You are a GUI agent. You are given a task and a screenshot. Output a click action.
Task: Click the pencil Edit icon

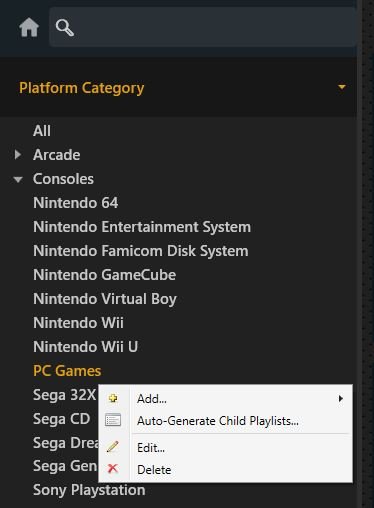click(x=113, y=447)
